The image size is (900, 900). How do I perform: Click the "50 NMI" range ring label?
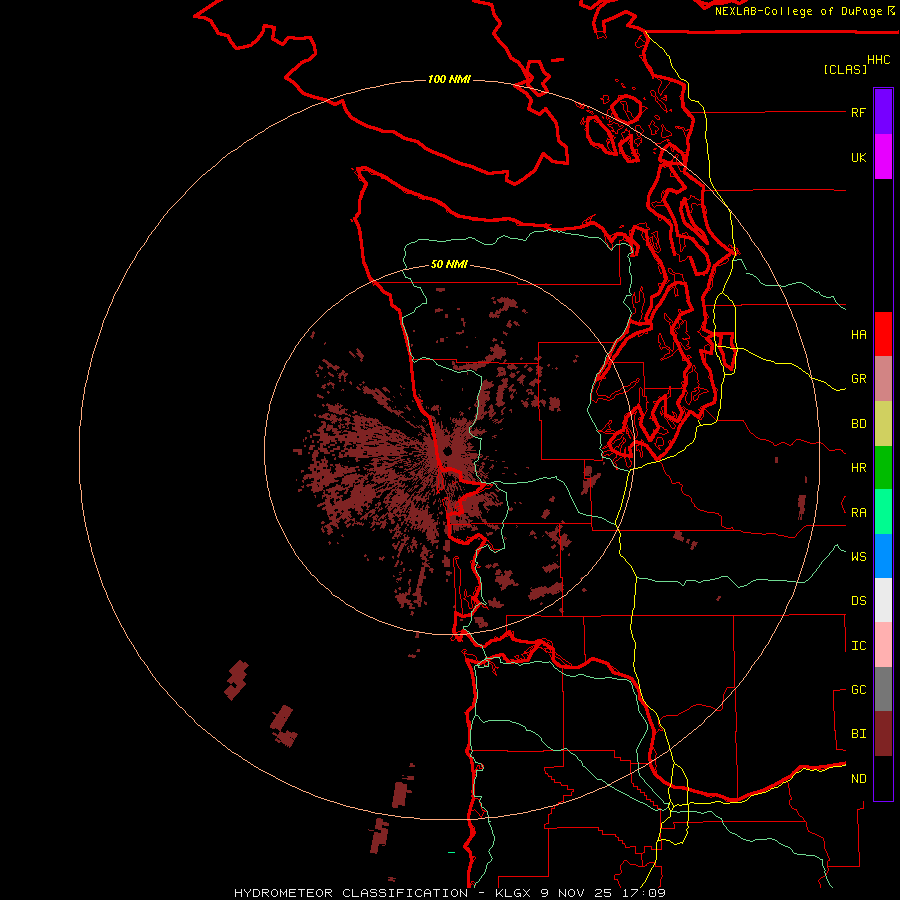[449, 265]
